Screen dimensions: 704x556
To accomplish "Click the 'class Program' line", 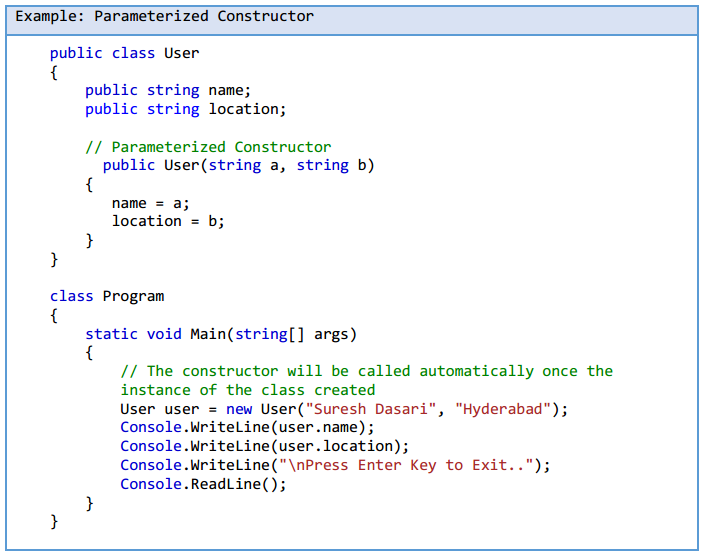I will coord(107,297).
